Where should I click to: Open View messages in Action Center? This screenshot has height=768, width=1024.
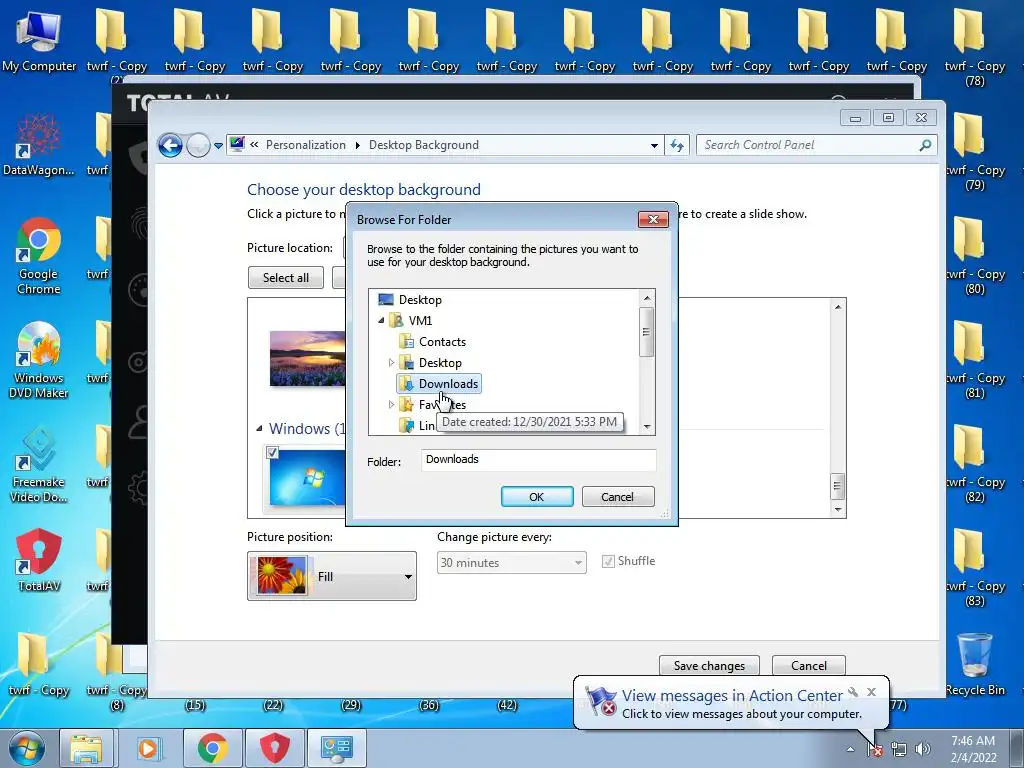click(x=731, y=696)
